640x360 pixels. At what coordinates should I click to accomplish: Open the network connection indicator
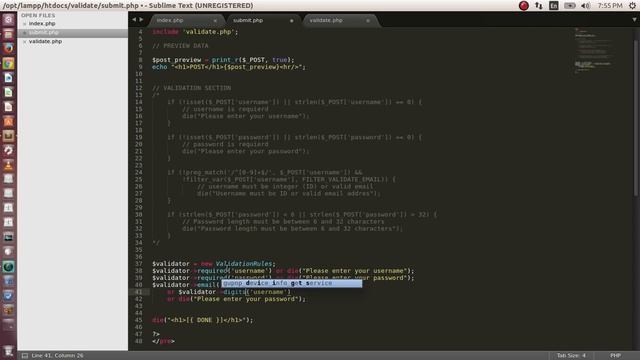pos(539,6)
